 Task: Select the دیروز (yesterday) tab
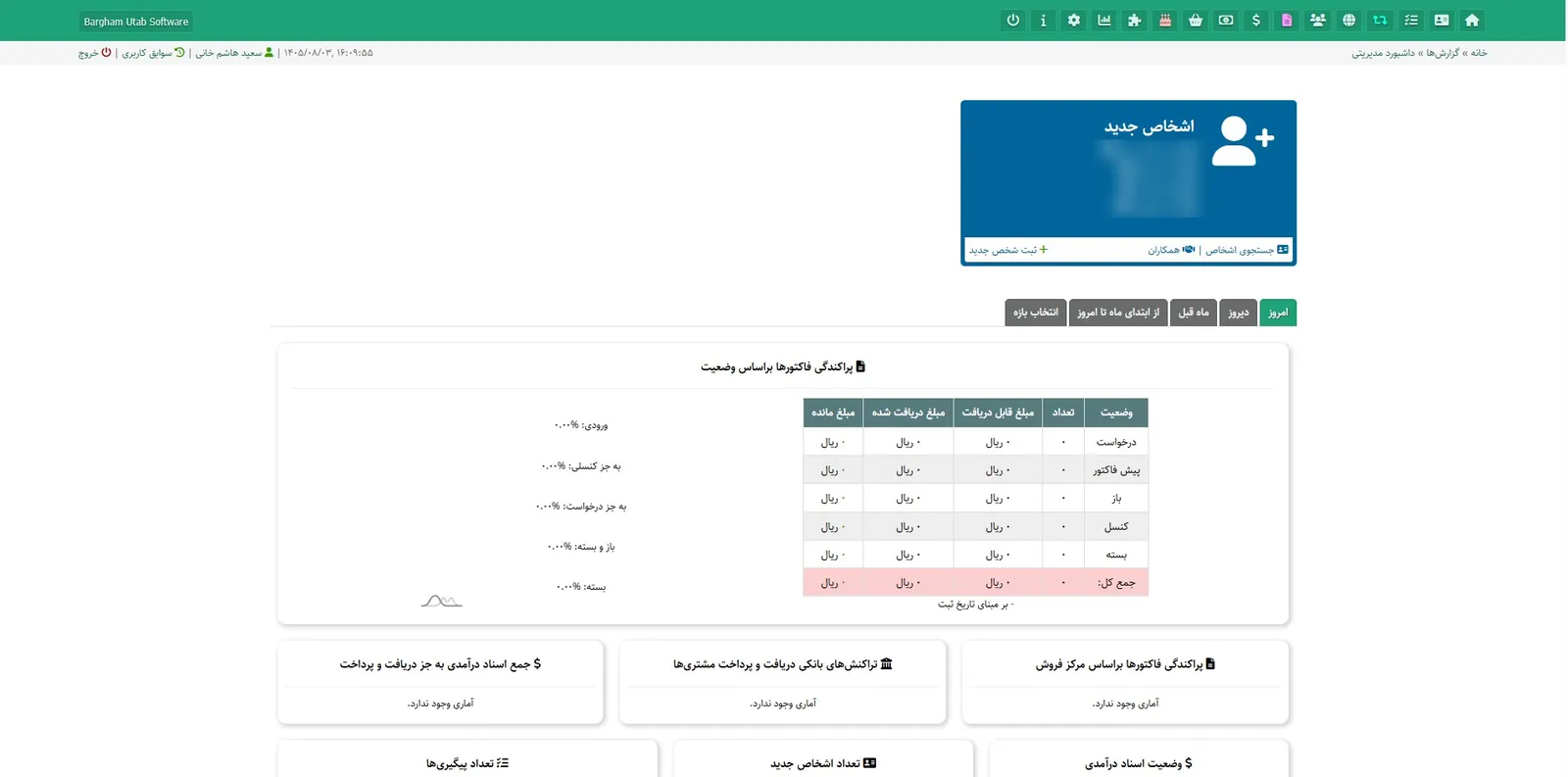(1239, 313)
